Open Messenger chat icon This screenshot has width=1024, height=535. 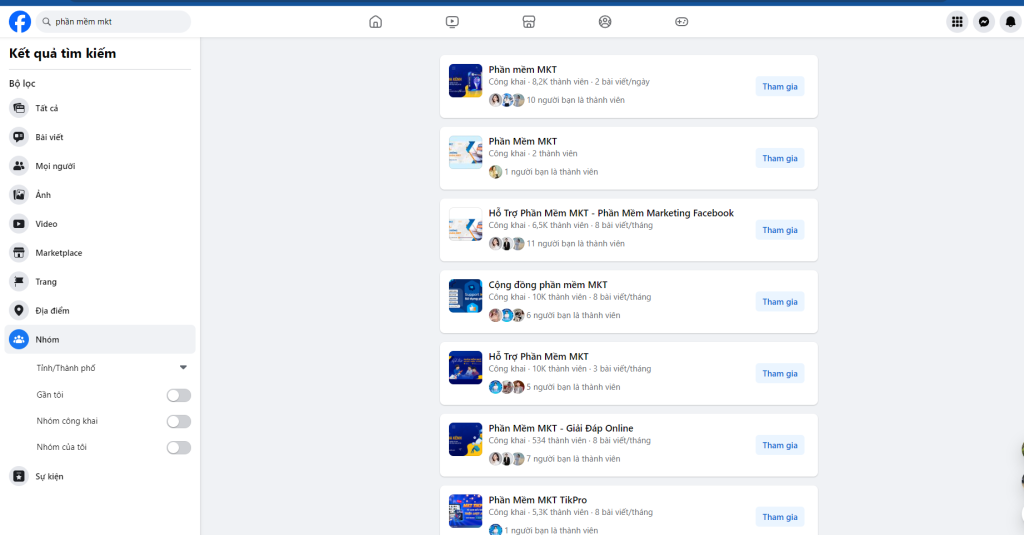tap(984, 22)
